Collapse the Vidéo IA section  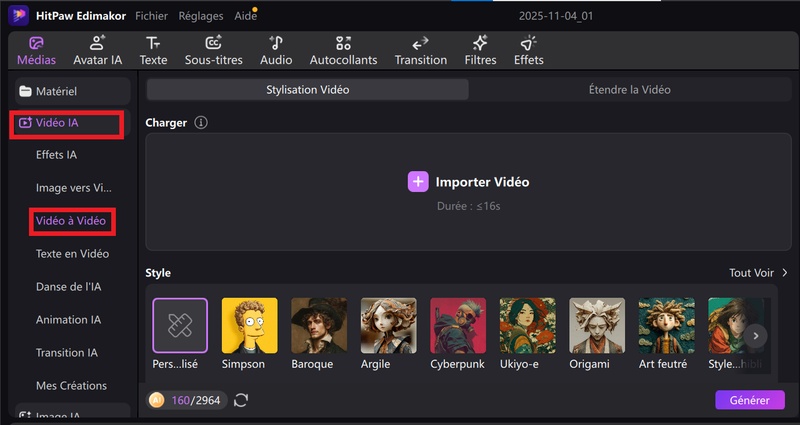pos(66,123)
